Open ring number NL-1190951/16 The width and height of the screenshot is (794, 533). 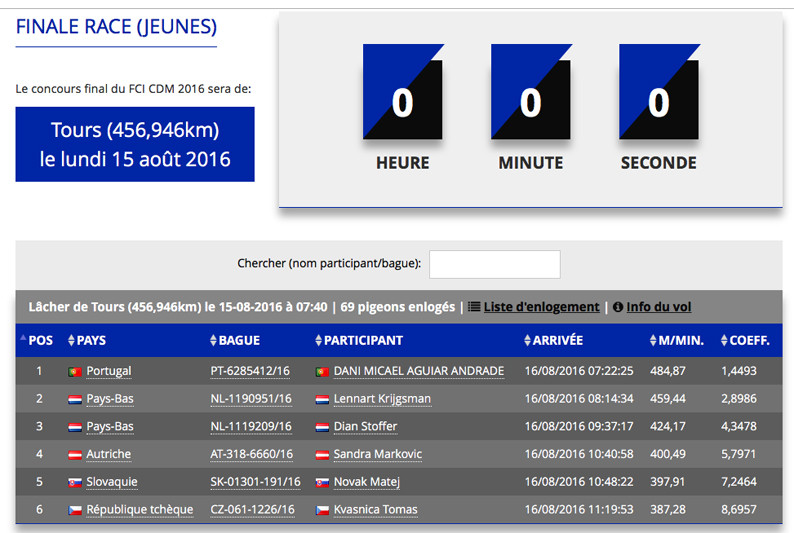click(251, 399)
